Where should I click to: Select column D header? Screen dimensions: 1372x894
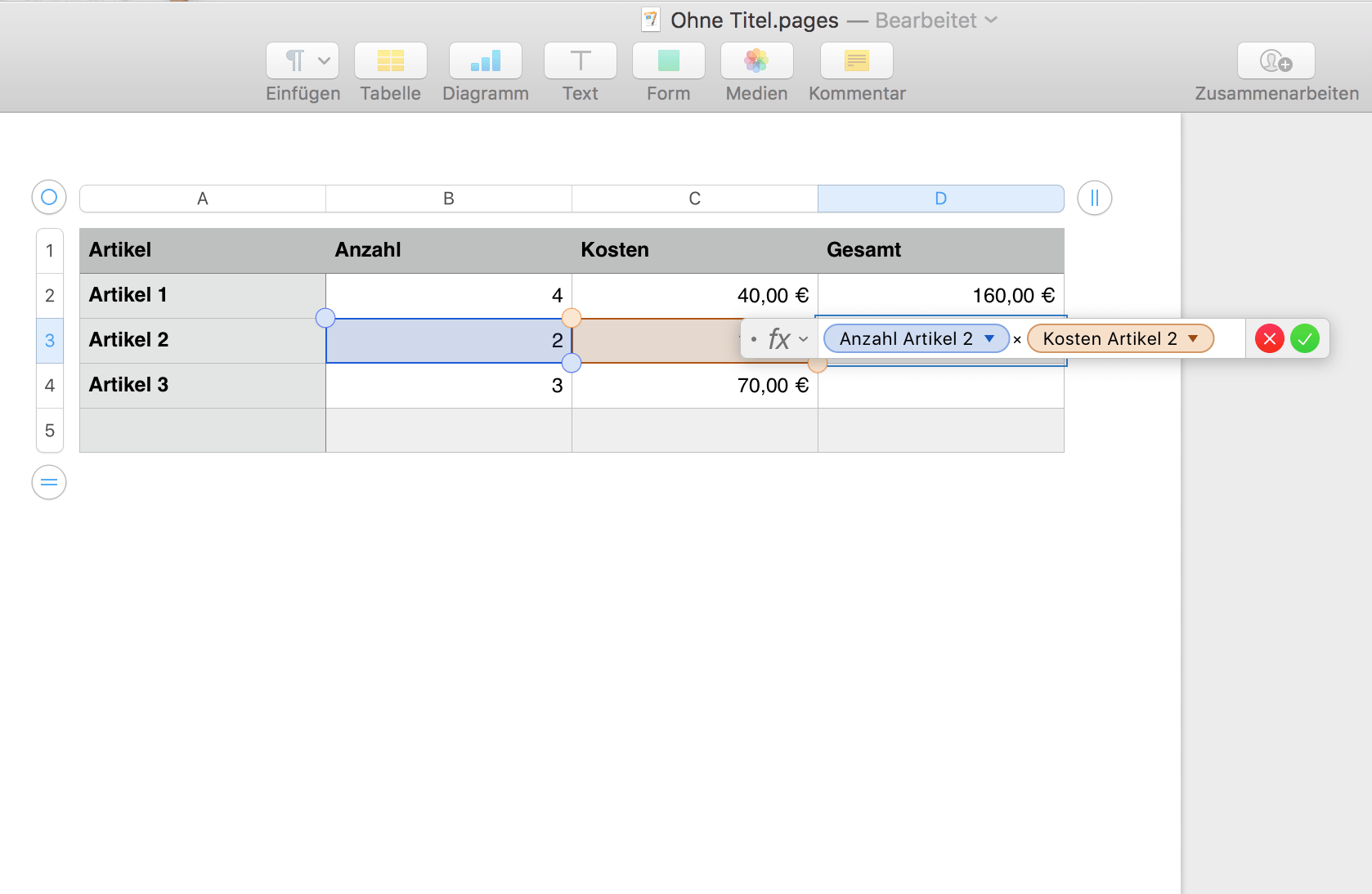(940, 199)
